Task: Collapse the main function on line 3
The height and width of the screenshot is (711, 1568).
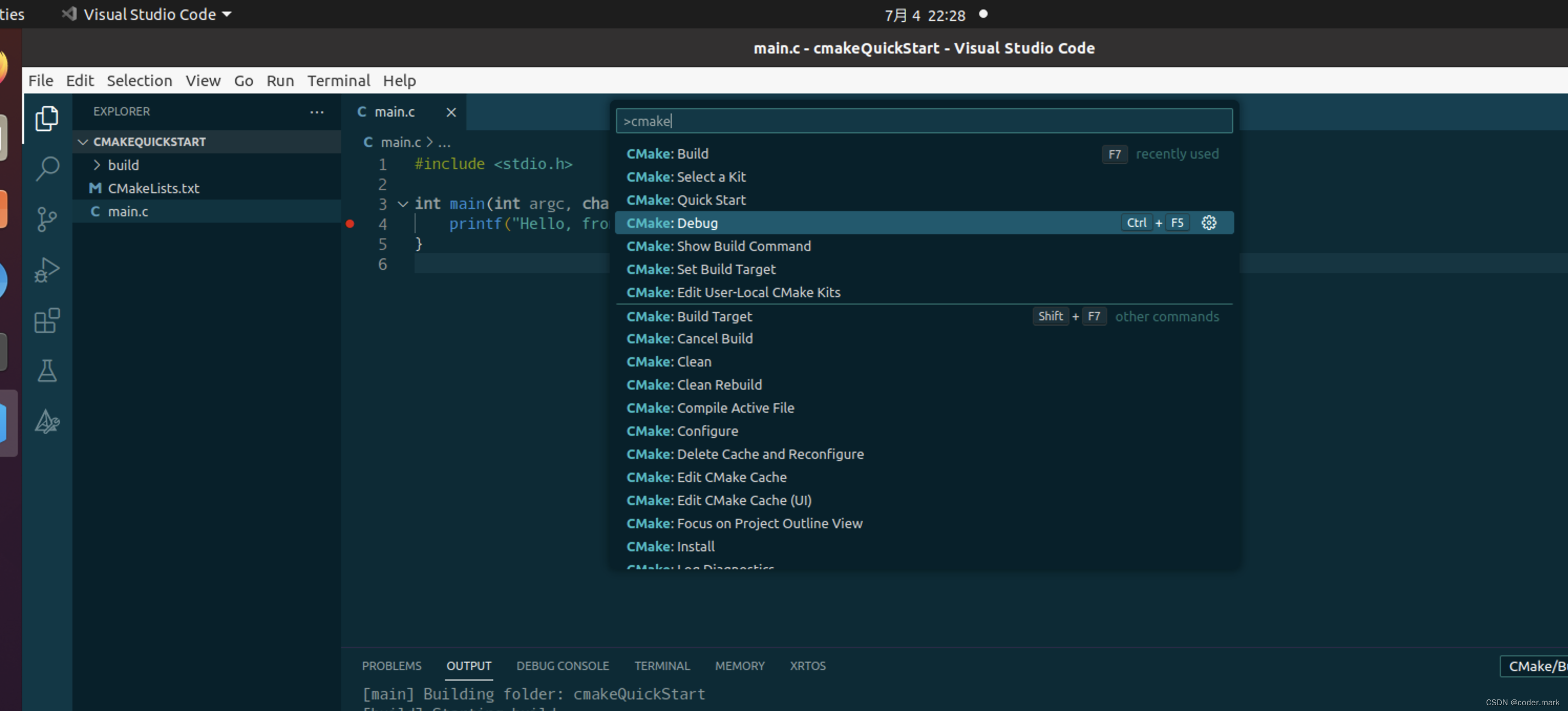Action: [402, 204]
